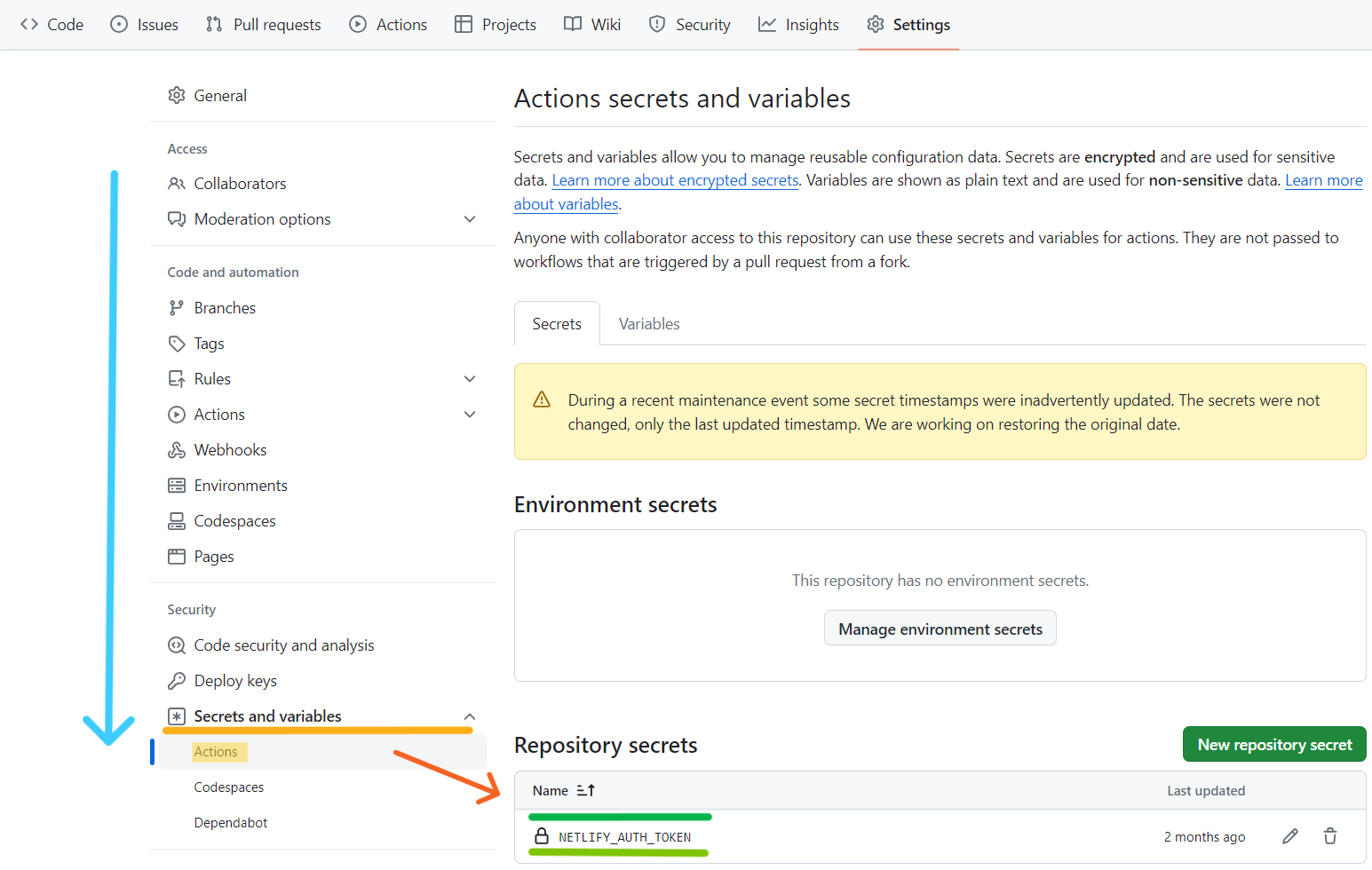Select Dependabot under Secrets and variables
This screenshot has width=1372, height=870.
pos(231,823)
